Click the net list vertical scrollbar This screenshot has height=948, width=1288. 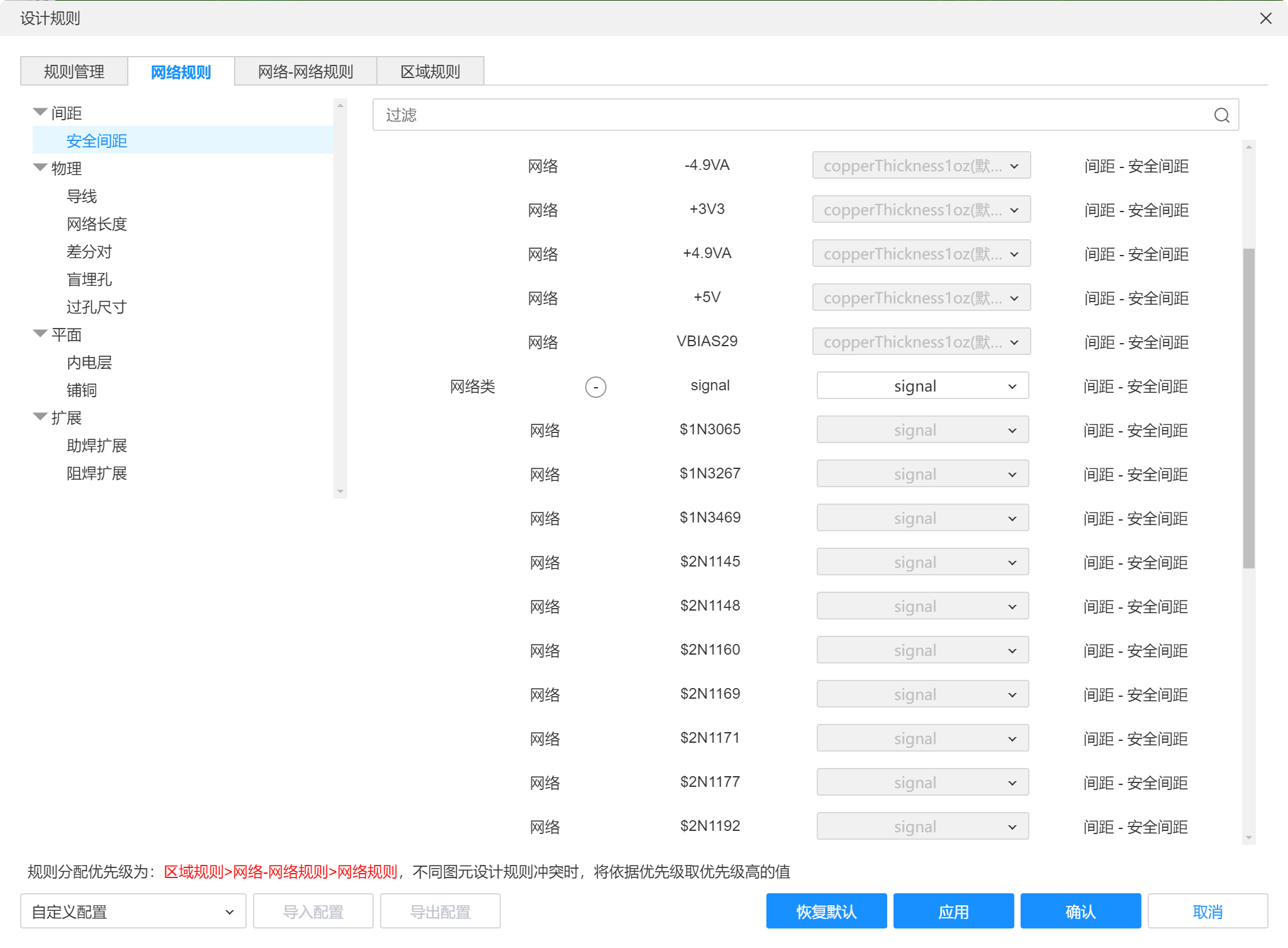(x=1248, y=409)
